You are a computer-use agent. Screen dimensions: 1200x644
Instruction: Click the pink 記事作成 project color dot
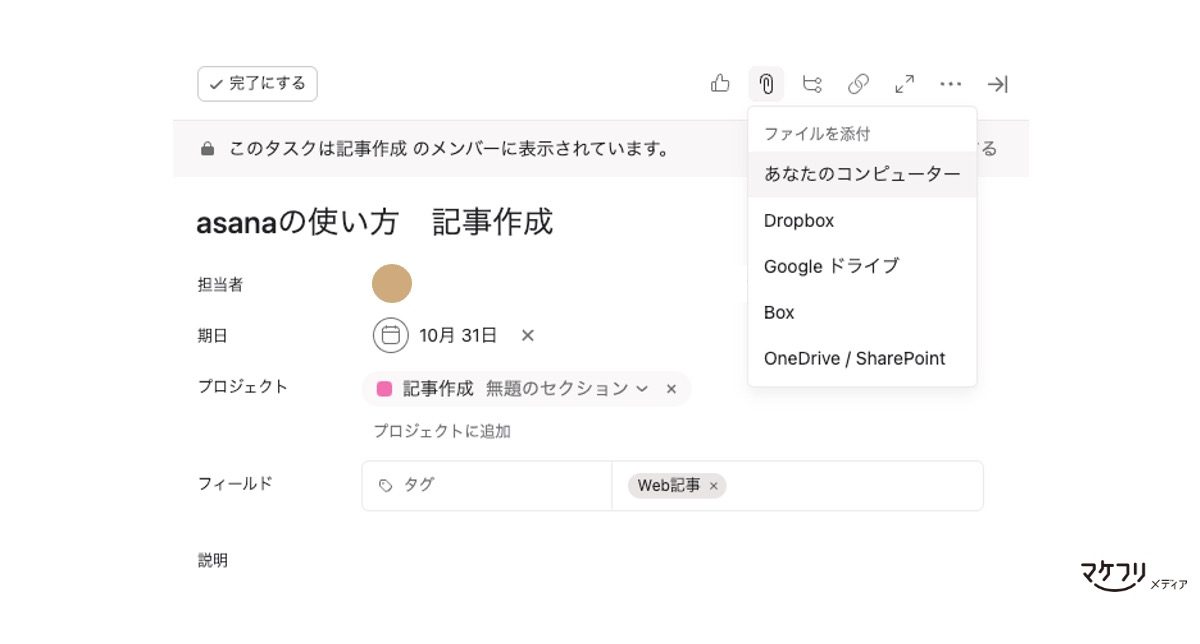coord(385,389)
